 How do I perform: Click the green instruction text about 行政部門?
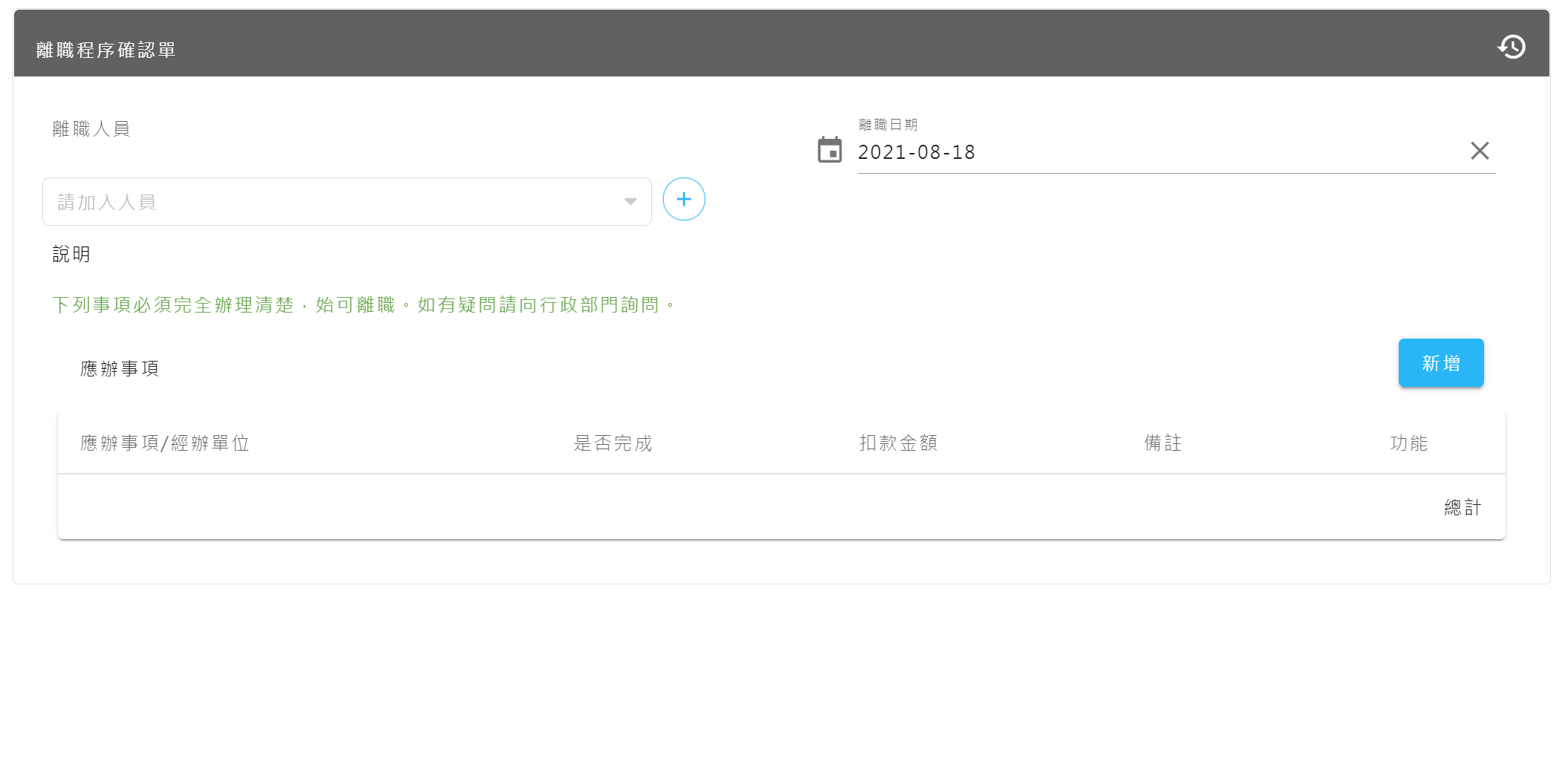point(364,305)
